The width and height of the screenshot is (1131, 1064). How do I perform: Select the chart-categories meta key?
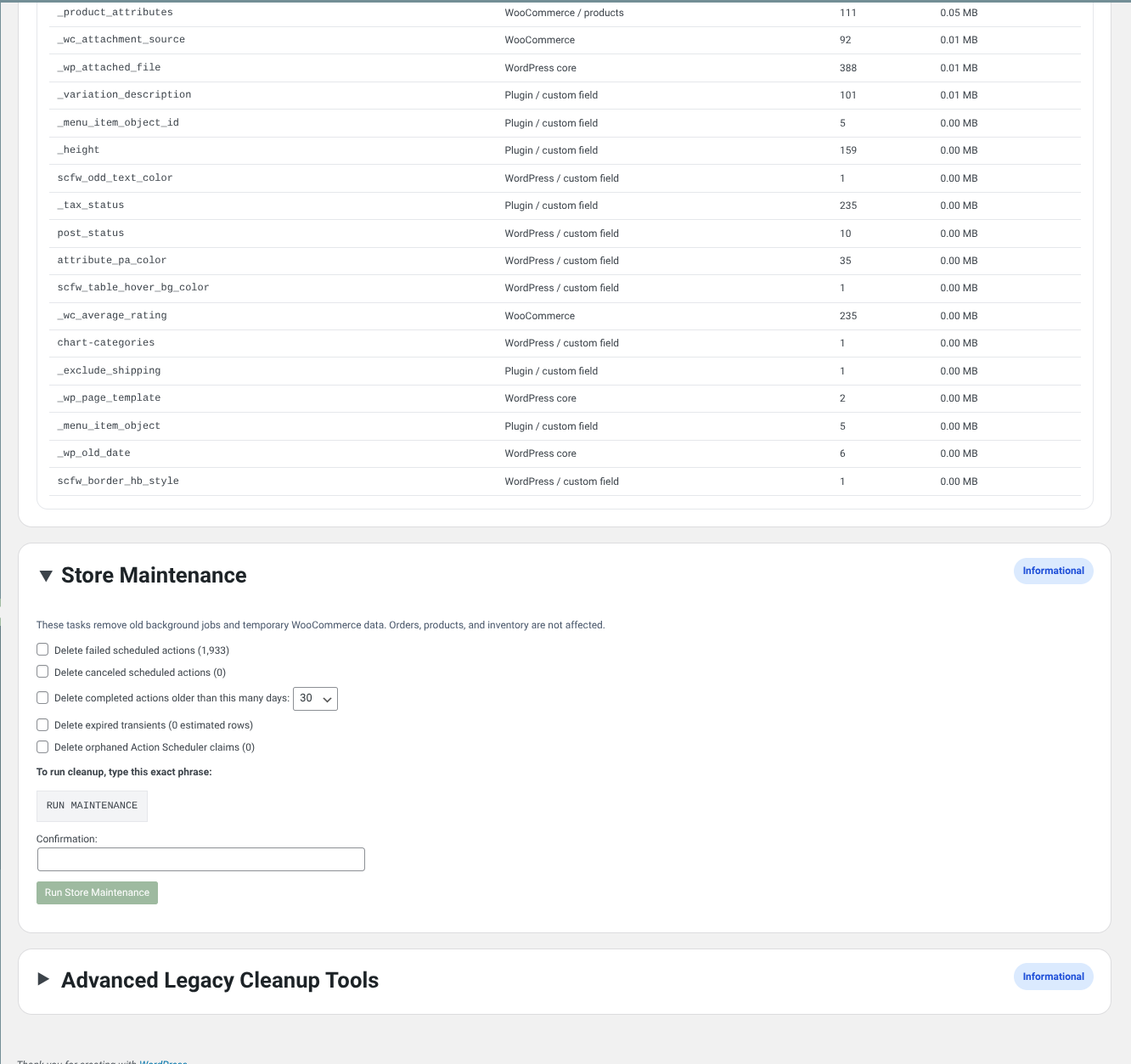click(106, 343)
